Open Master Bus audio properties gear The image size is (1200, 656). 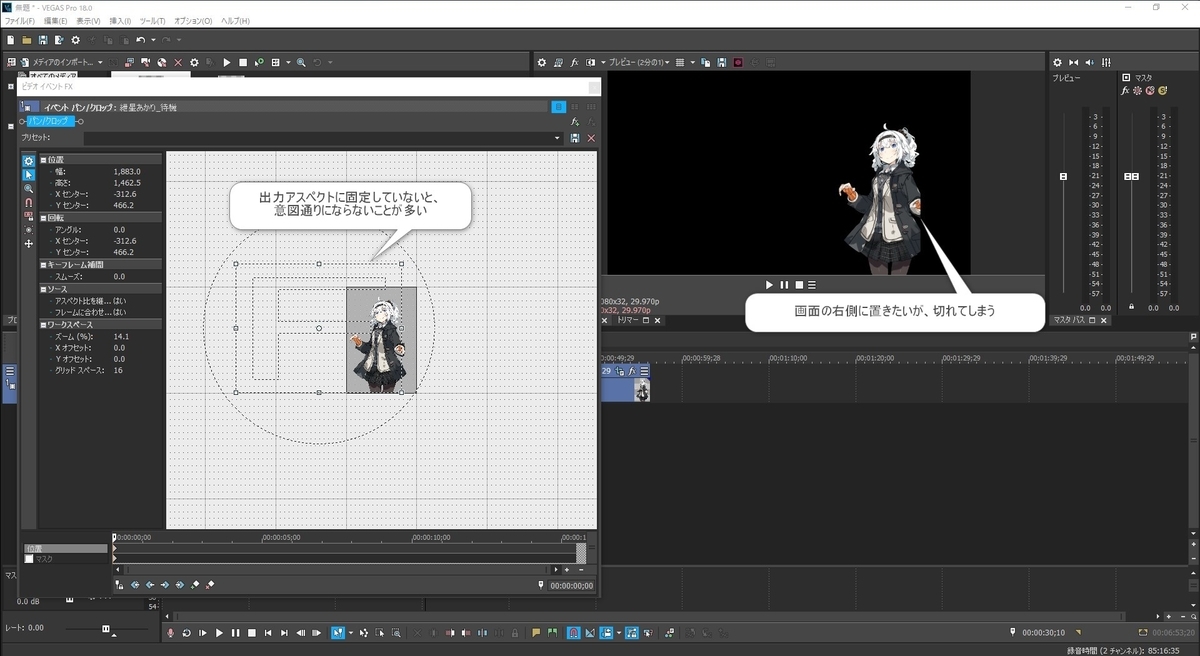click(1058, 62)
